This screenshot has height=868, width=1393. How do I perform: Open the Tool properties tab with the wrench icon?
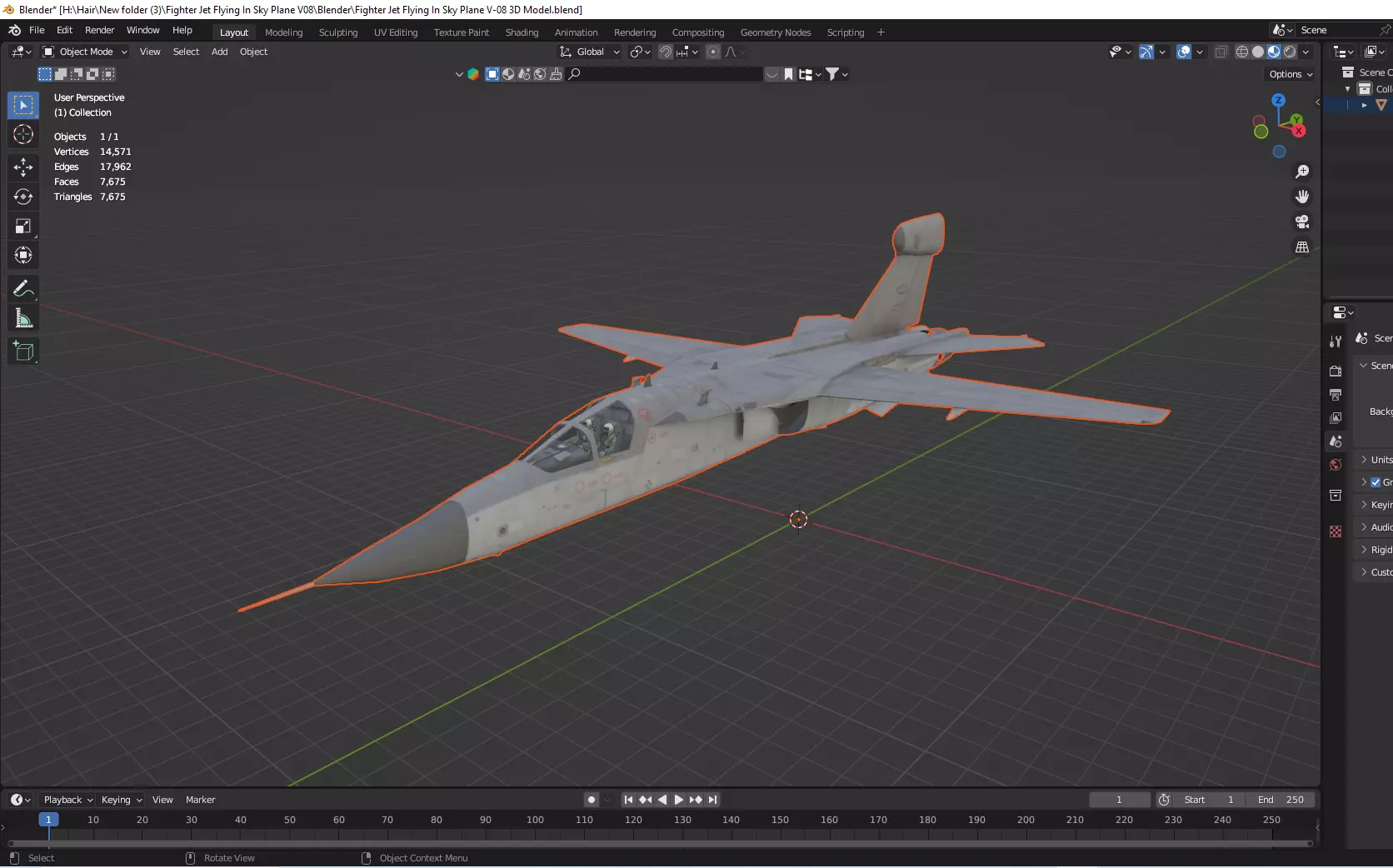pyautogui.click(x=1336, y=341)
